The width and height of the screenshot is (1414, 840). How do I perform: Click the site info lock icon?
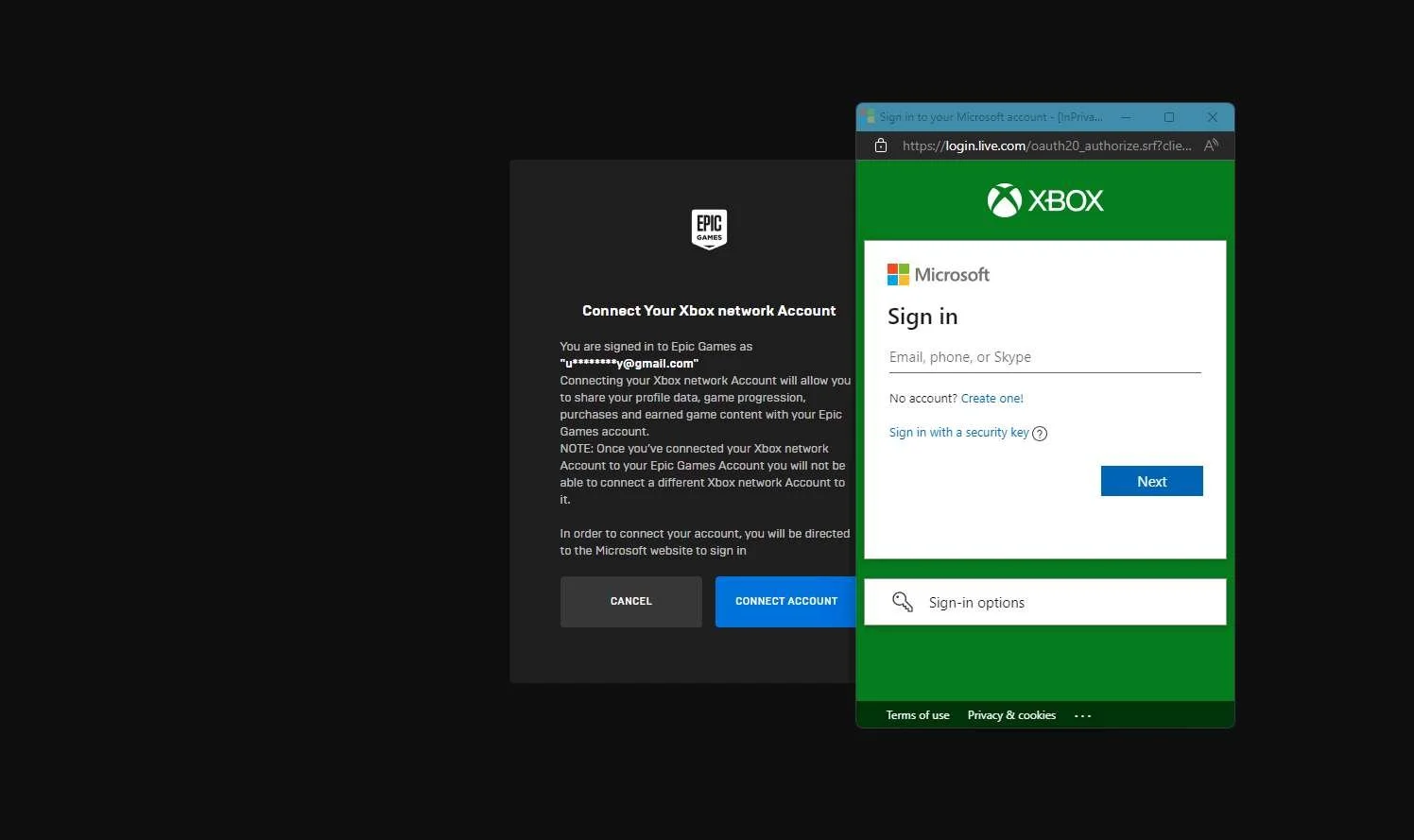point(881,146)
